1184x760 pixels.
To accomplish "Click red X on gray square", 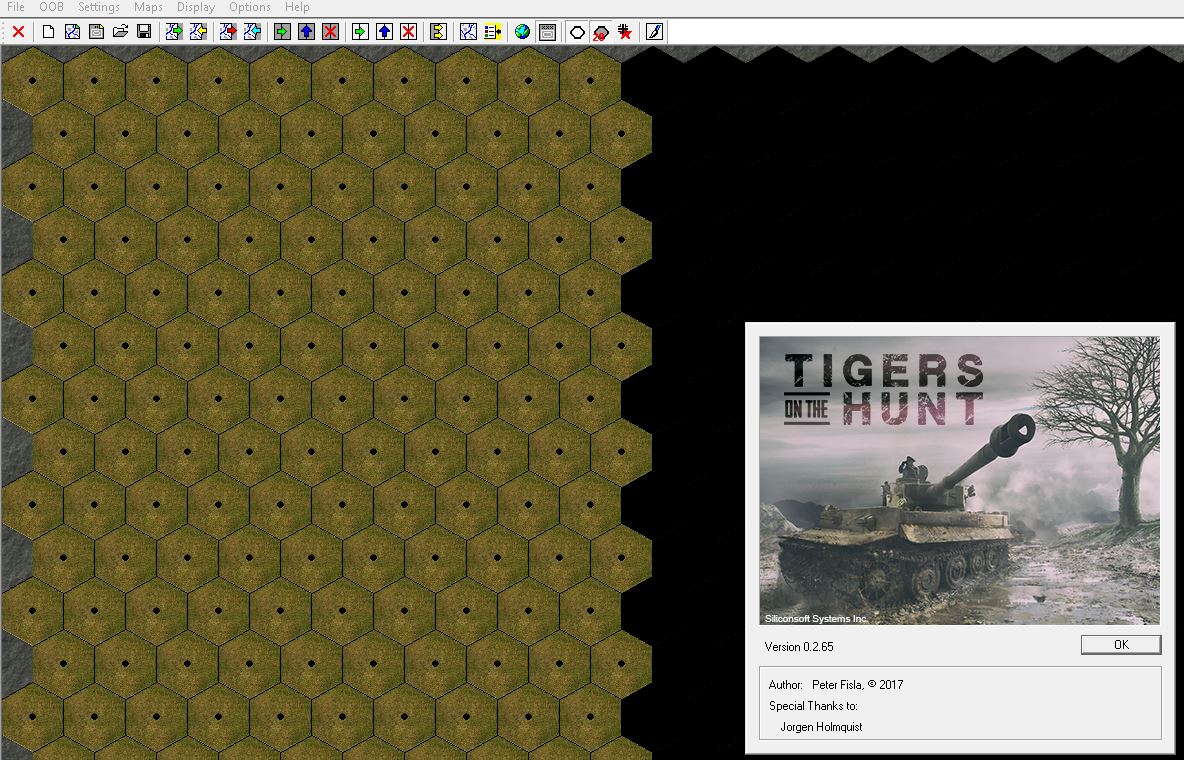I will [x=330, y=32].
